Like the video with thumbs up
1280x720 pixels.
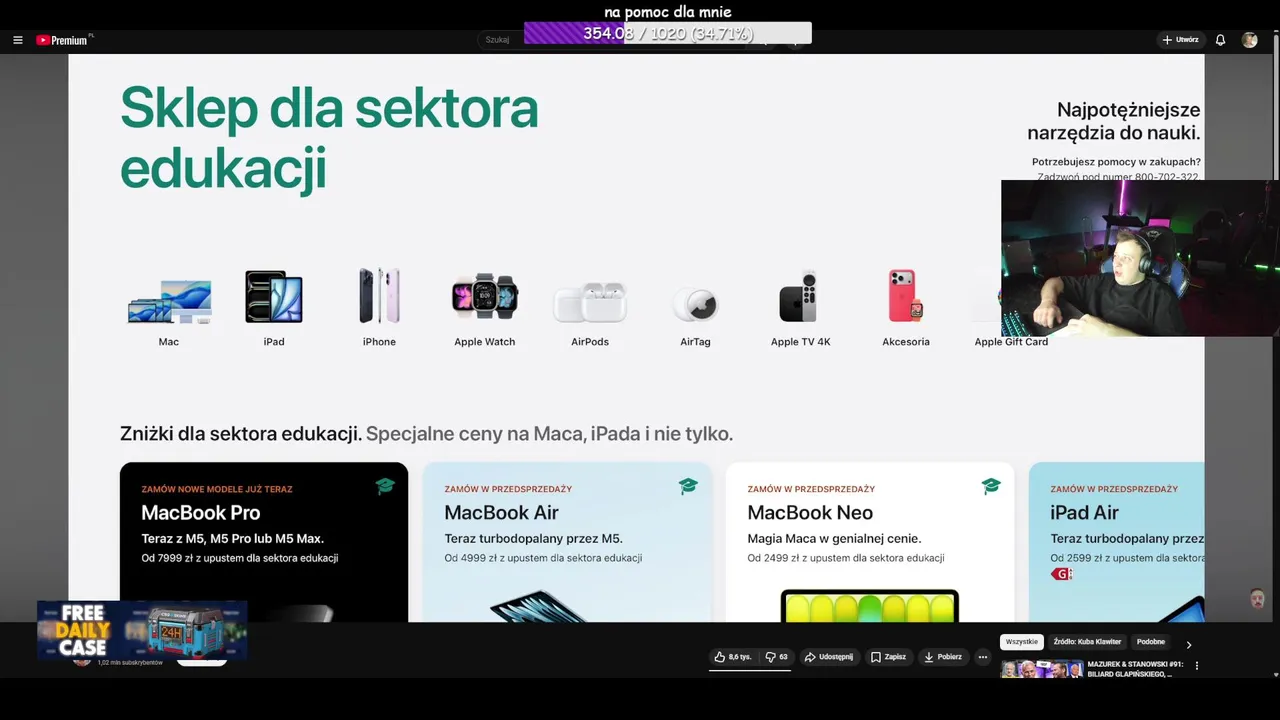click(733, 657)
